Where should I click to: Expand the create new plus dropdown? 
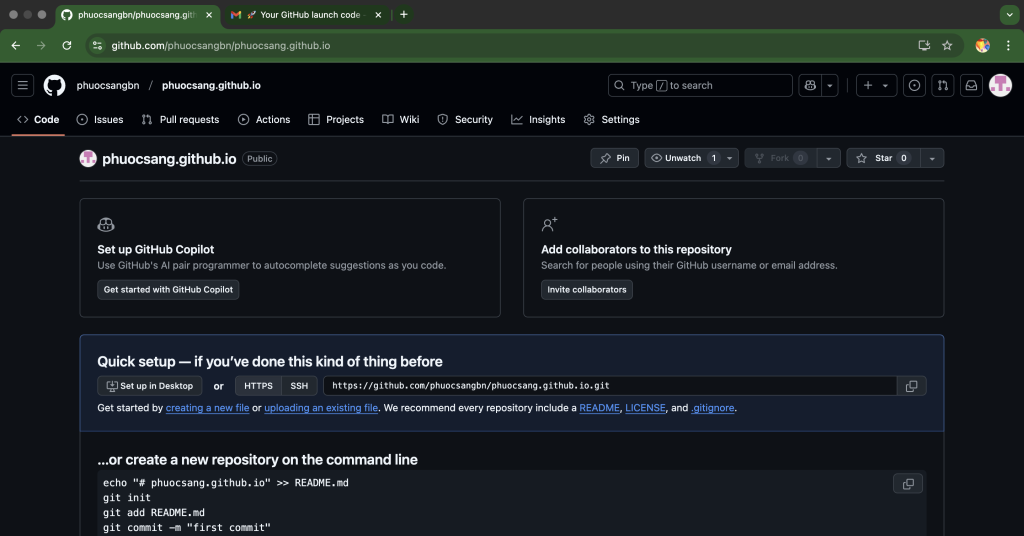876,86
